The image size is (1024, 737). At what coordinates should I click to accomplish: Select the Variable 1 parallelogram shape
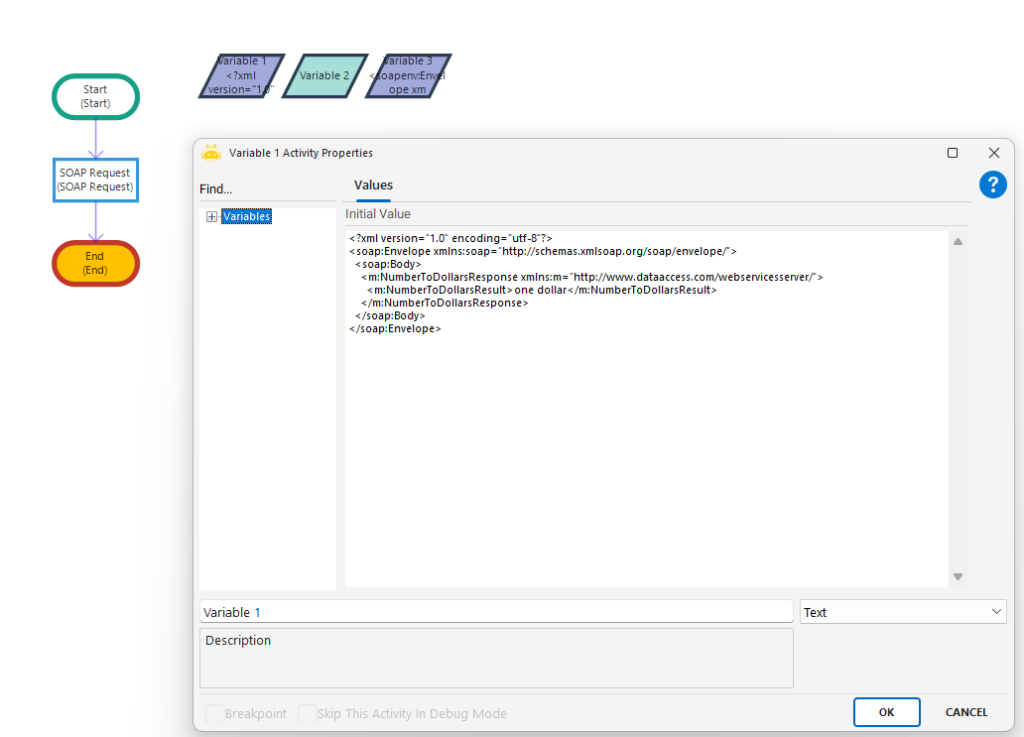(x=241, y=76)
